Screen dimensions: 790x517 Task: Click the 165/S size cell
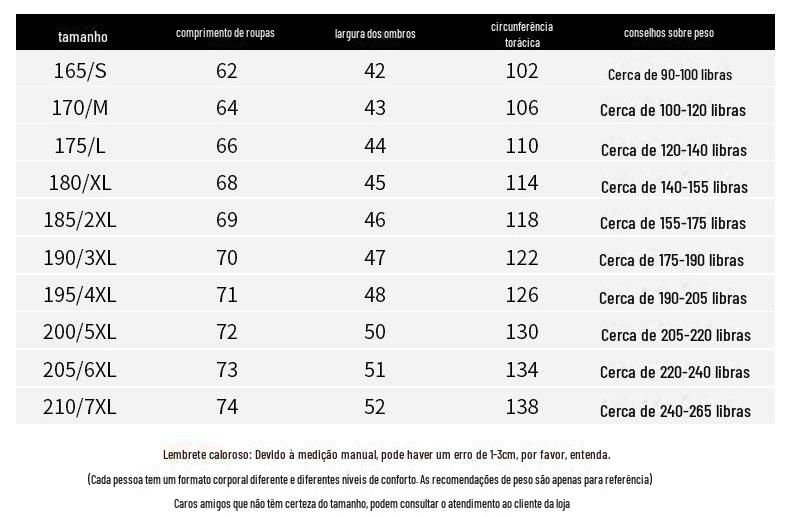pos(80,71)
